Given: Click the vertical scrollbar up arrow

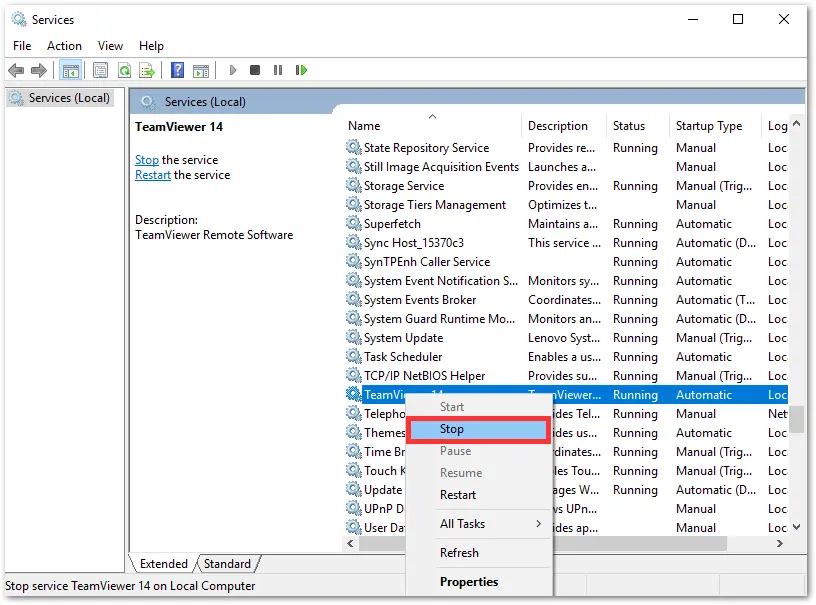Looking at the screenshot, I should 796,124.
